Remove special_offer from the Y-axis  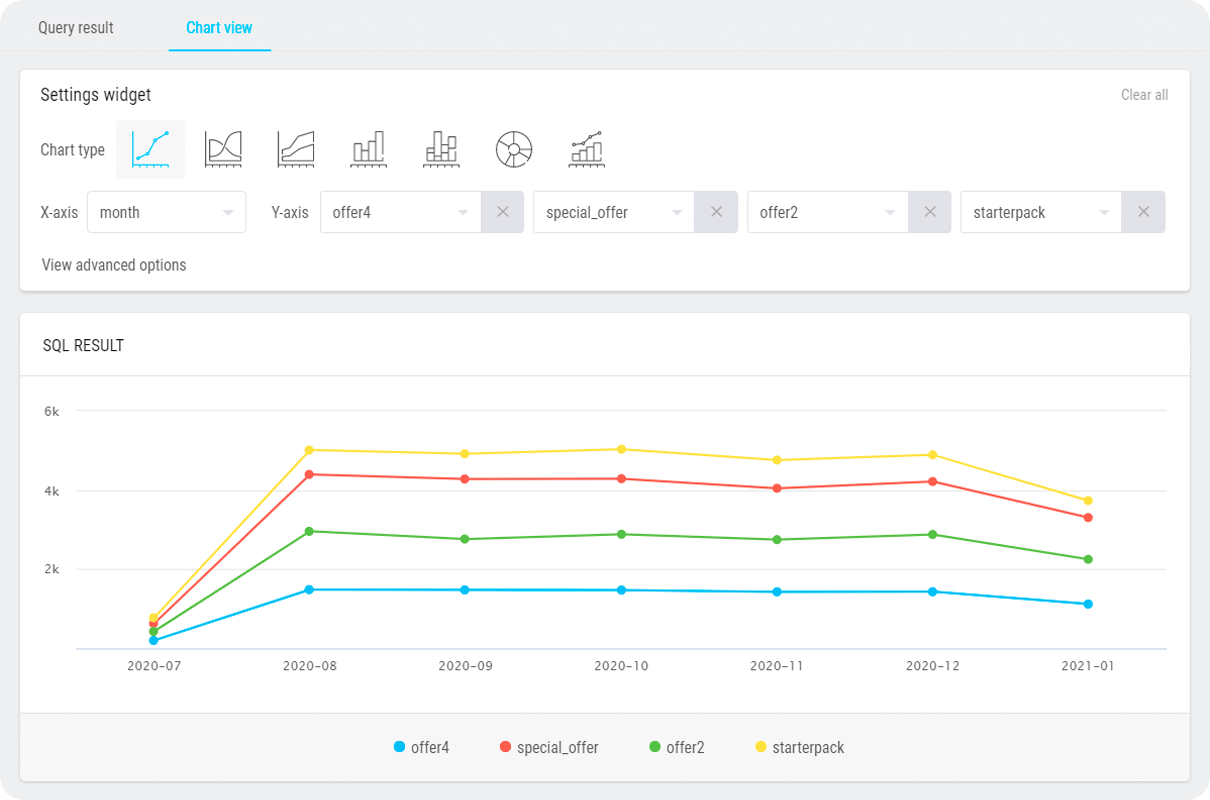(x=716, y=212)
